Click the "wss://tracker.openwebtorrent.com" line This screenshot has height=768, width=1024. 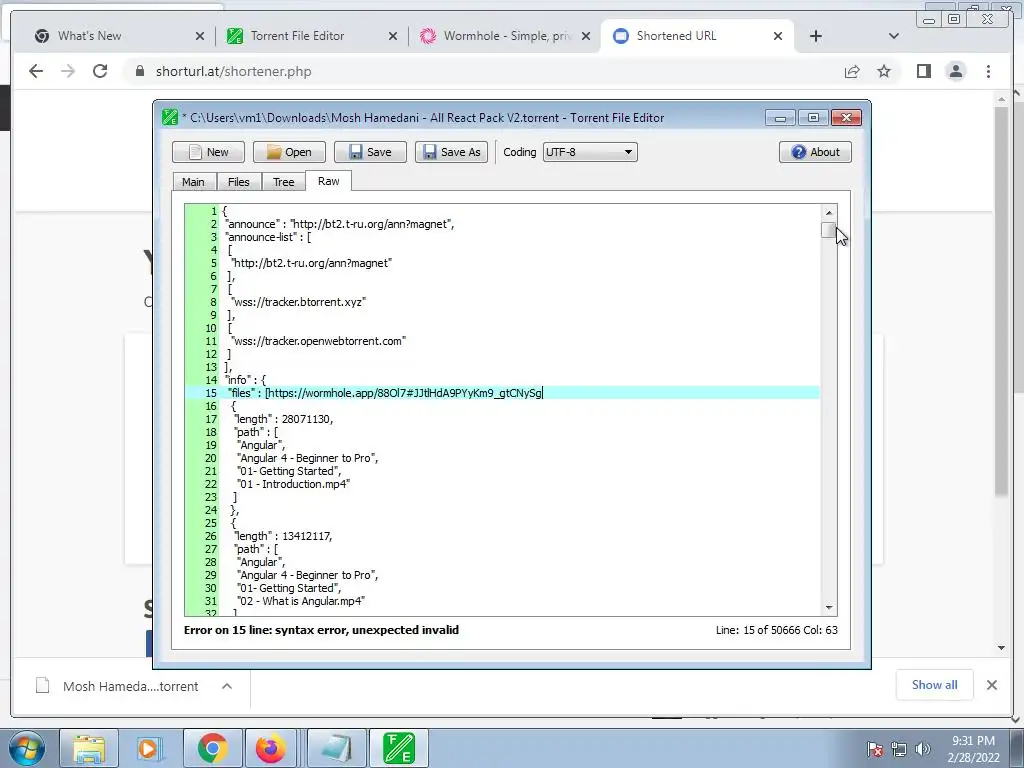(x=318, y=341)
